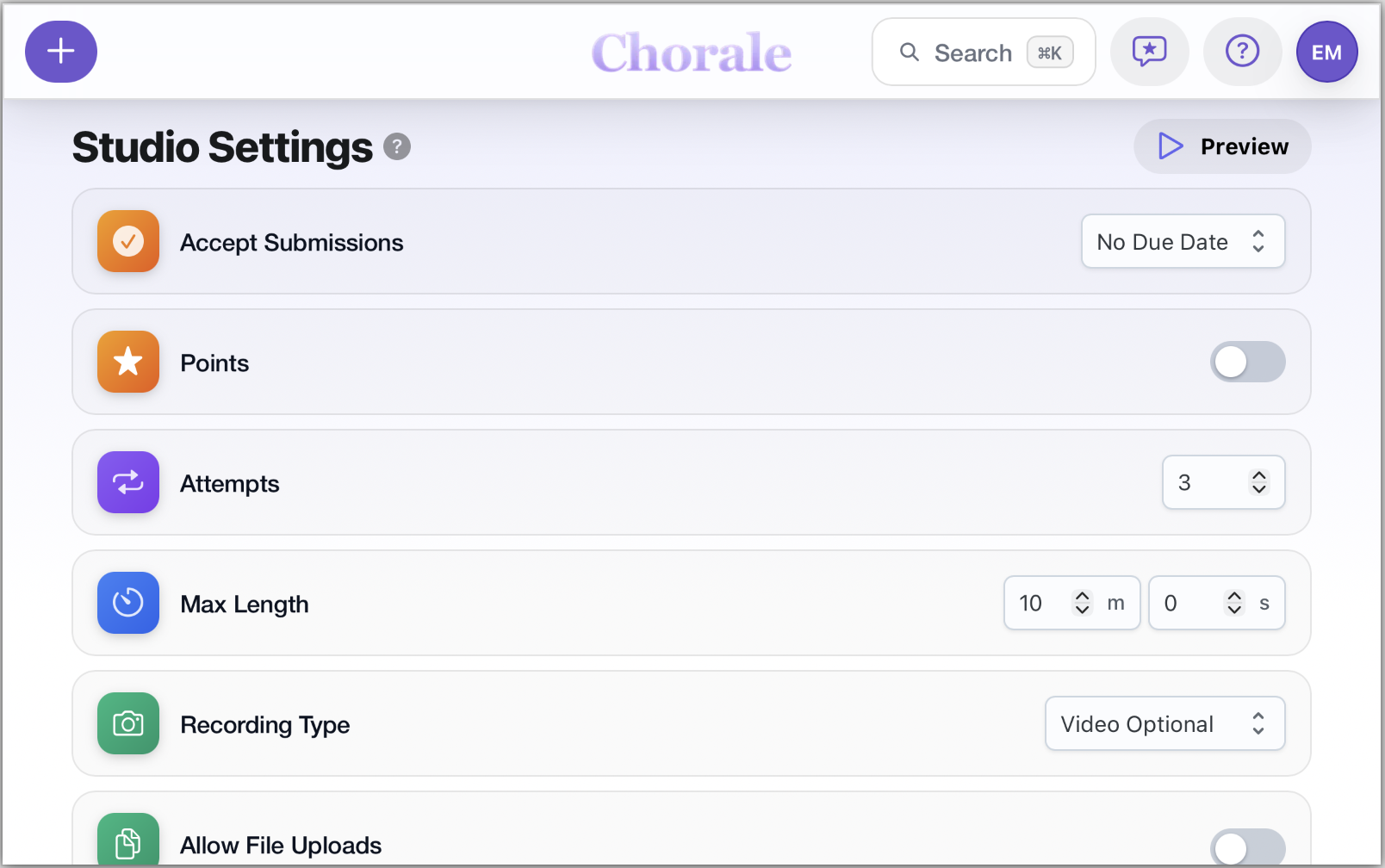Image resolution: width=1385 pixels, height=868 pixels.
Task: Open the No Due Date dropdown
Action: pos(1183,241)
